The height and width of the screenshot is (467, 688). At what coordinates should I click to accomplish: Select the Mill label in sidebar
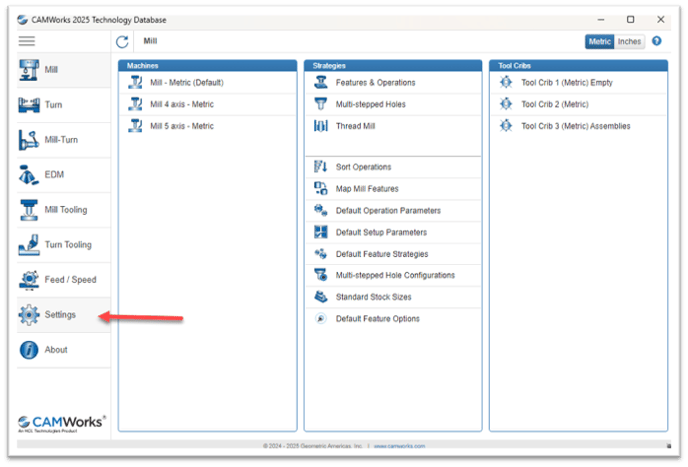51,70
